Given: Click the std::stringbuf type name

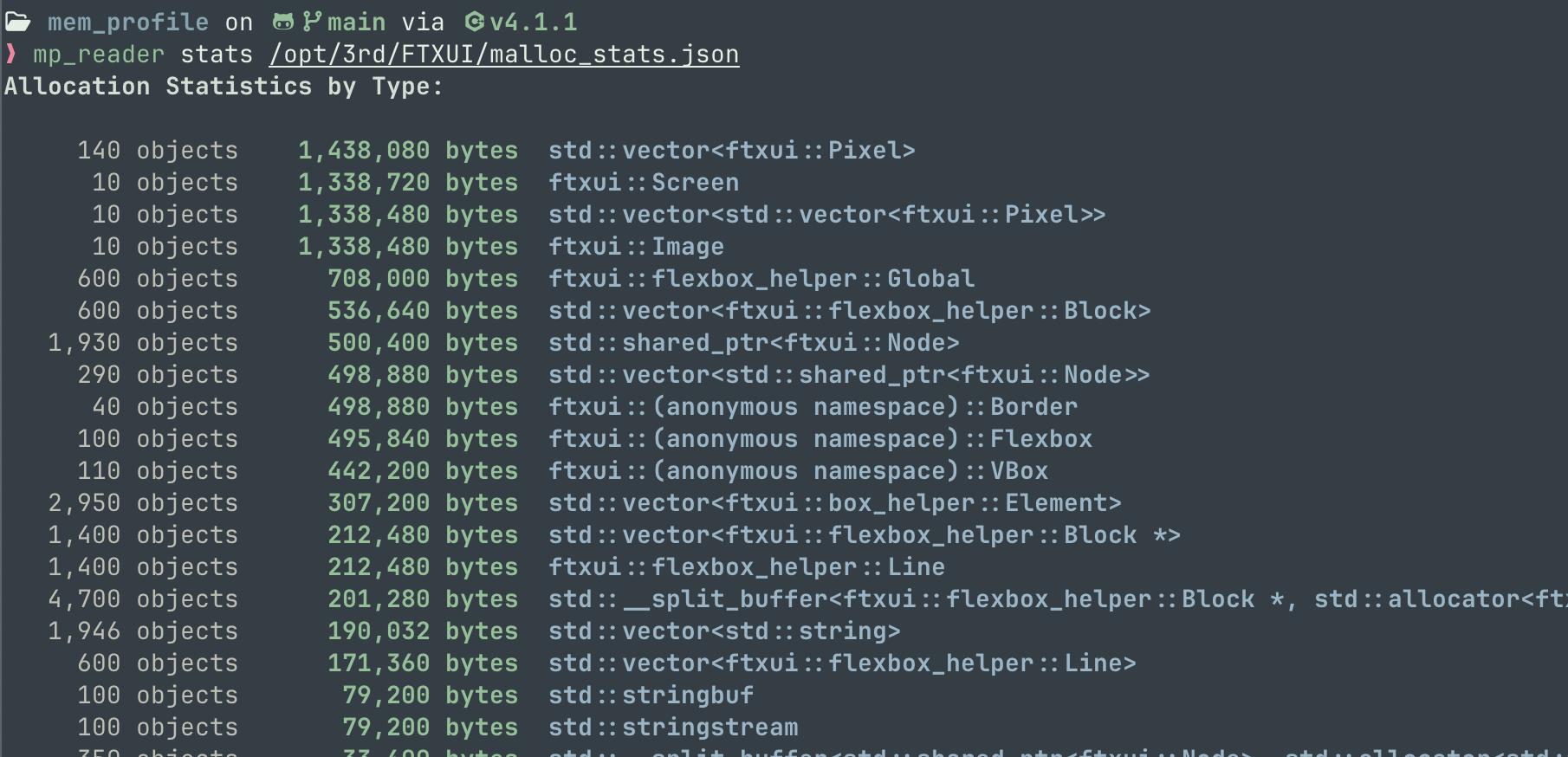Looking at the screenshot, I should 651,695.
